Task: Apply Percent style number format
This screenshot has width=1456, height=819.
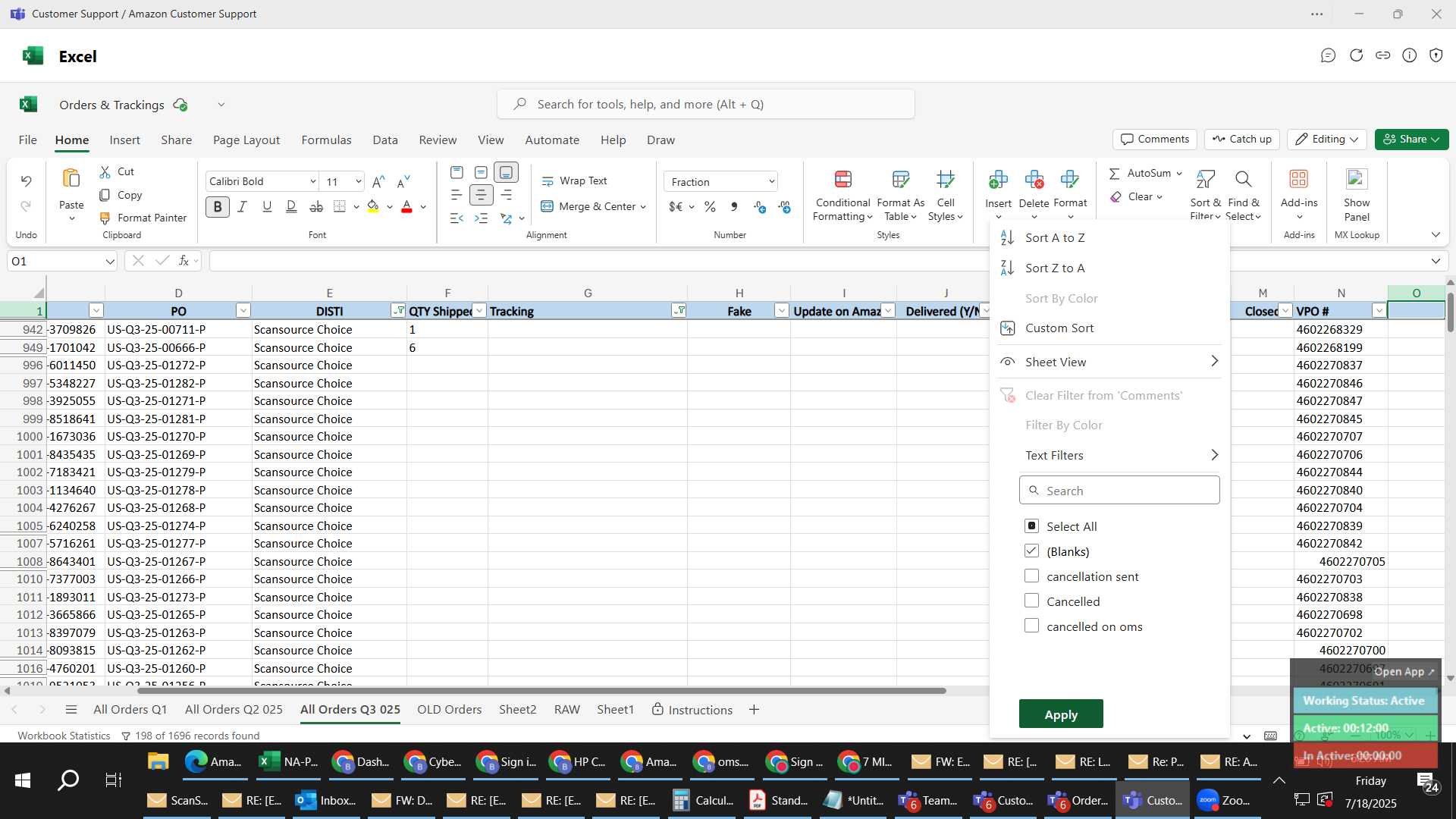Action: point(710,206)
